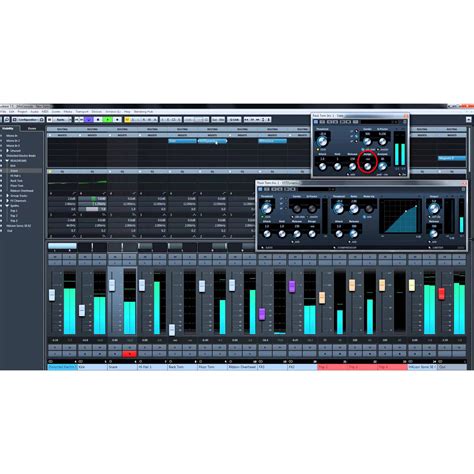The width and height of the screenshot is (474, 474).
Task: Open the Devices menu
Action: [x=97, y=111]
